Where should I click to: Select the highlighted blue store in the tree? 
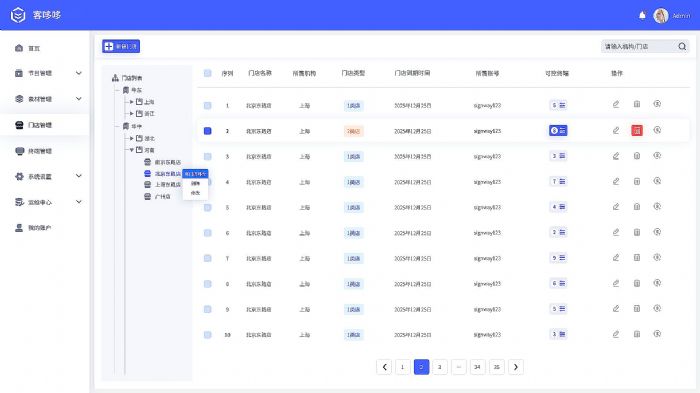(x=162, y=174)
